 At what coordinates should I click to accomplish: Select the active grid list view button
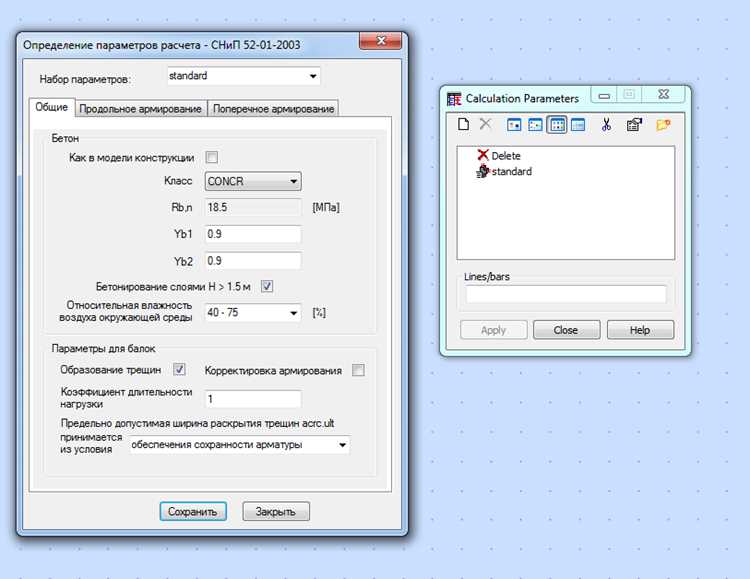click(557, 125)
